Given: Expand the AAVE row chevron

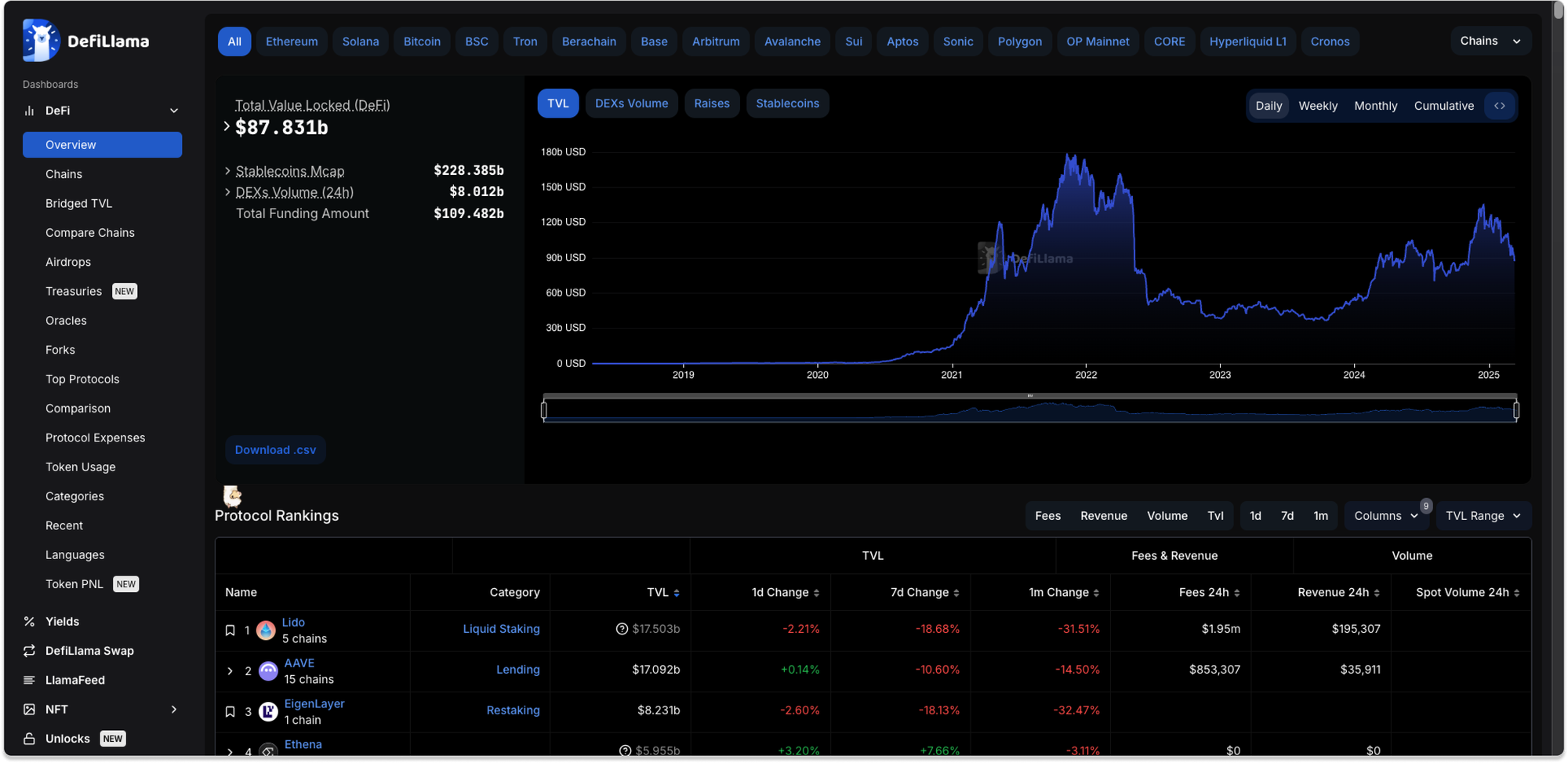Looking at the screenshot, I should (230, 671).
